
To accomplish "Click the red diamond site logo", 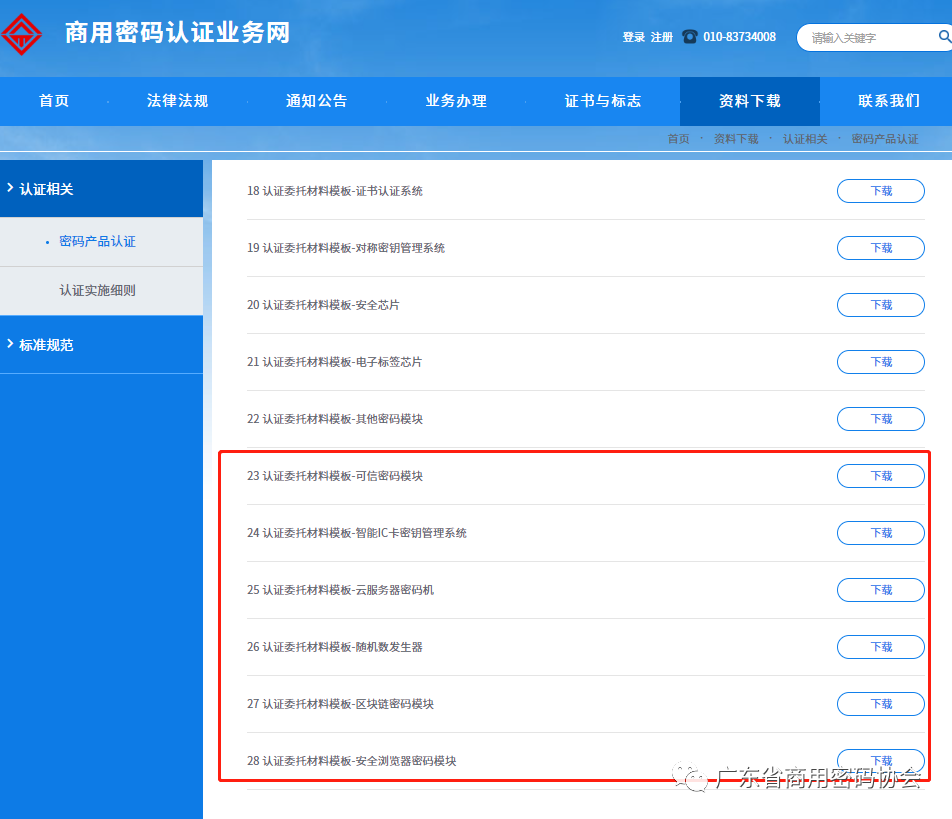I will pos(22,33).
